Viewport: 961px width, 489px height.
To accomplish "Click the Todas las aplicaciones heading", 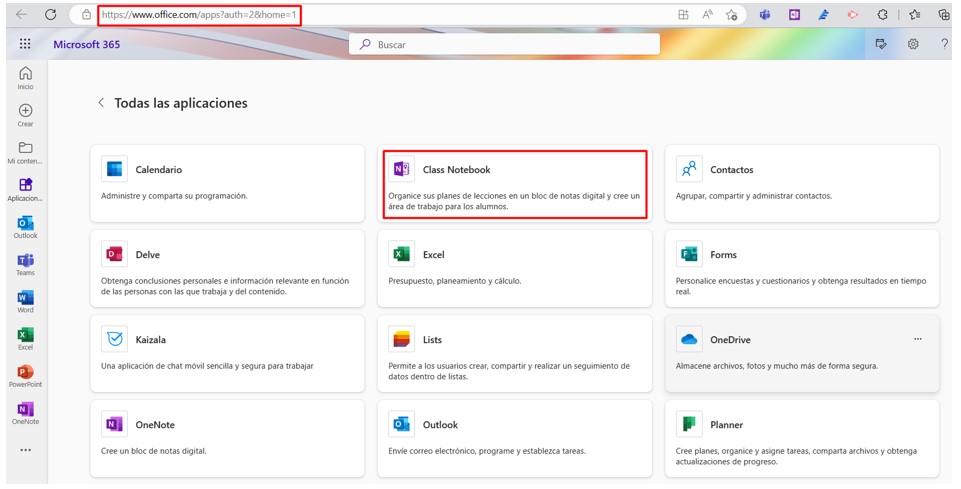I will (x=181, y=103).
